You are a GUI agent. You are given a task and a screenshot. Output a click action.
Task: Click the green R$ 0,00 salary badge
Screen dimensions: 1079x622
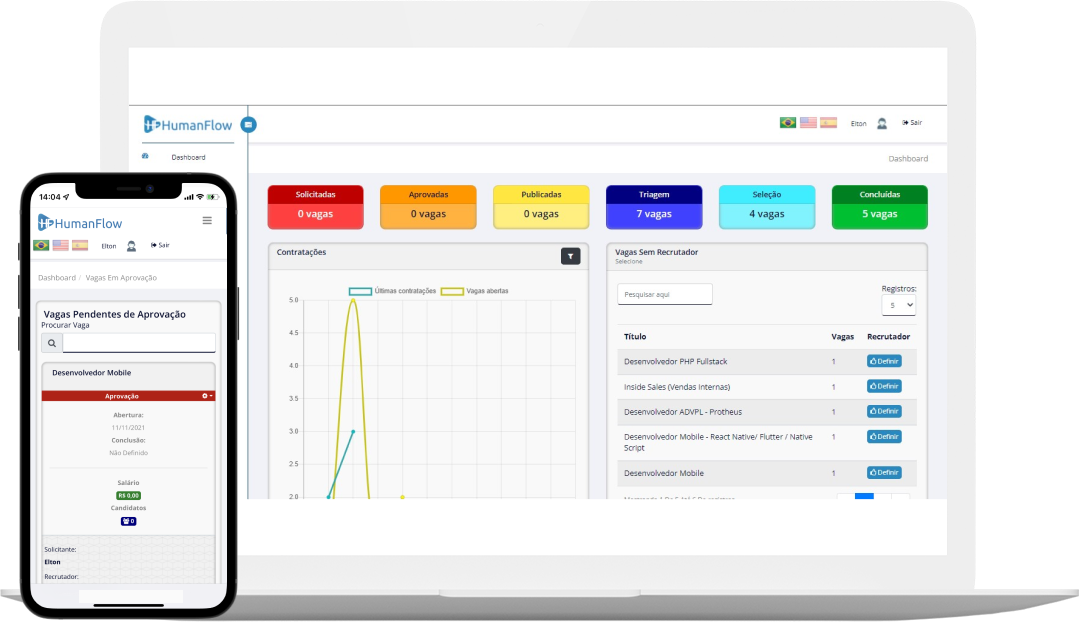tap(129, 495)
